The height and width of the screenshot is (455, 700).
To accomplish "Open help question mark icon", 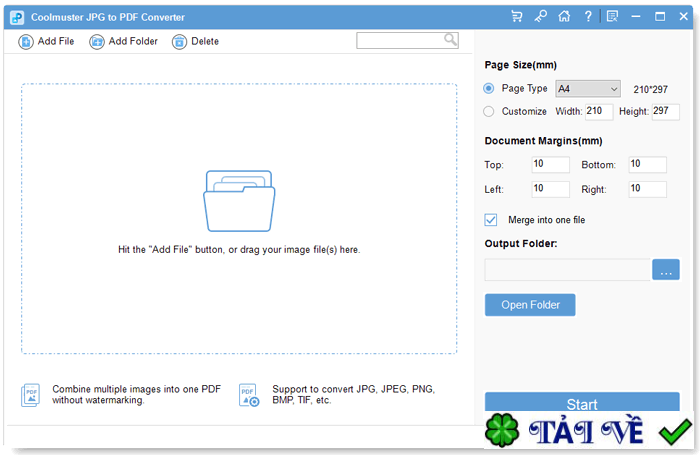I will coord(588,17).
